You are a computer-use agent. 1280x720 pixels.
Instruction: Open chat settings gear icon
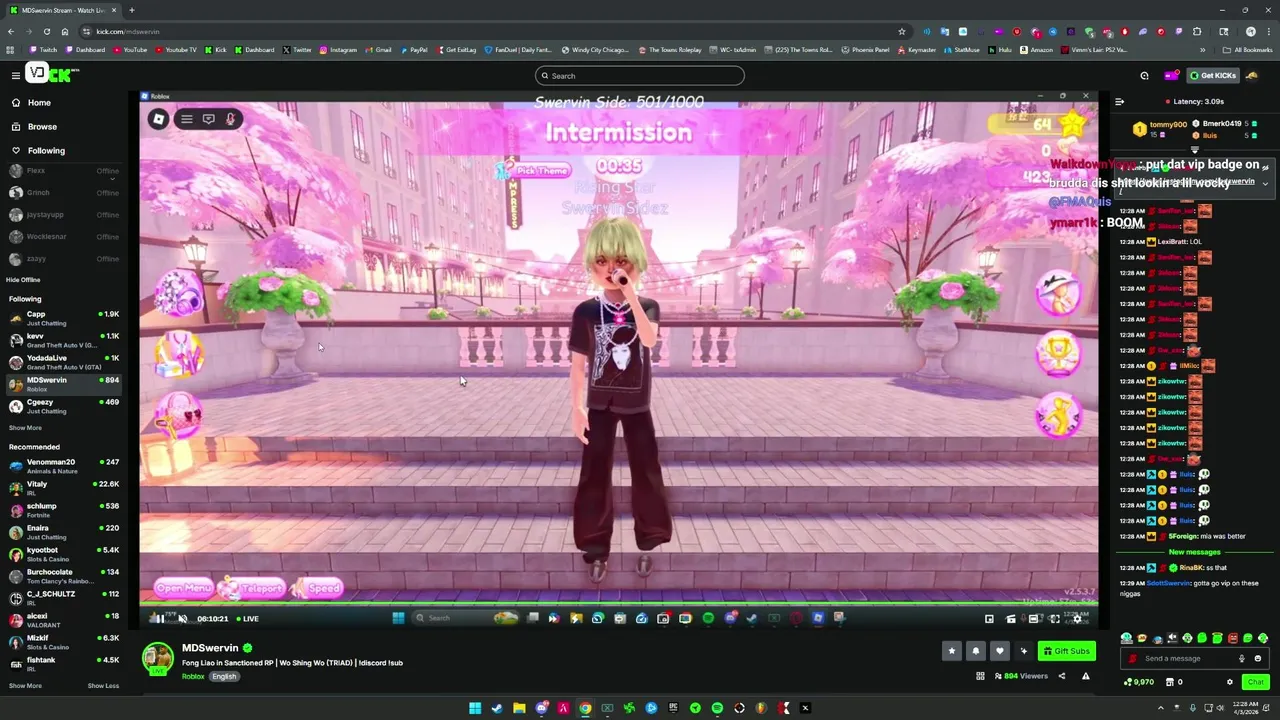1230,682
